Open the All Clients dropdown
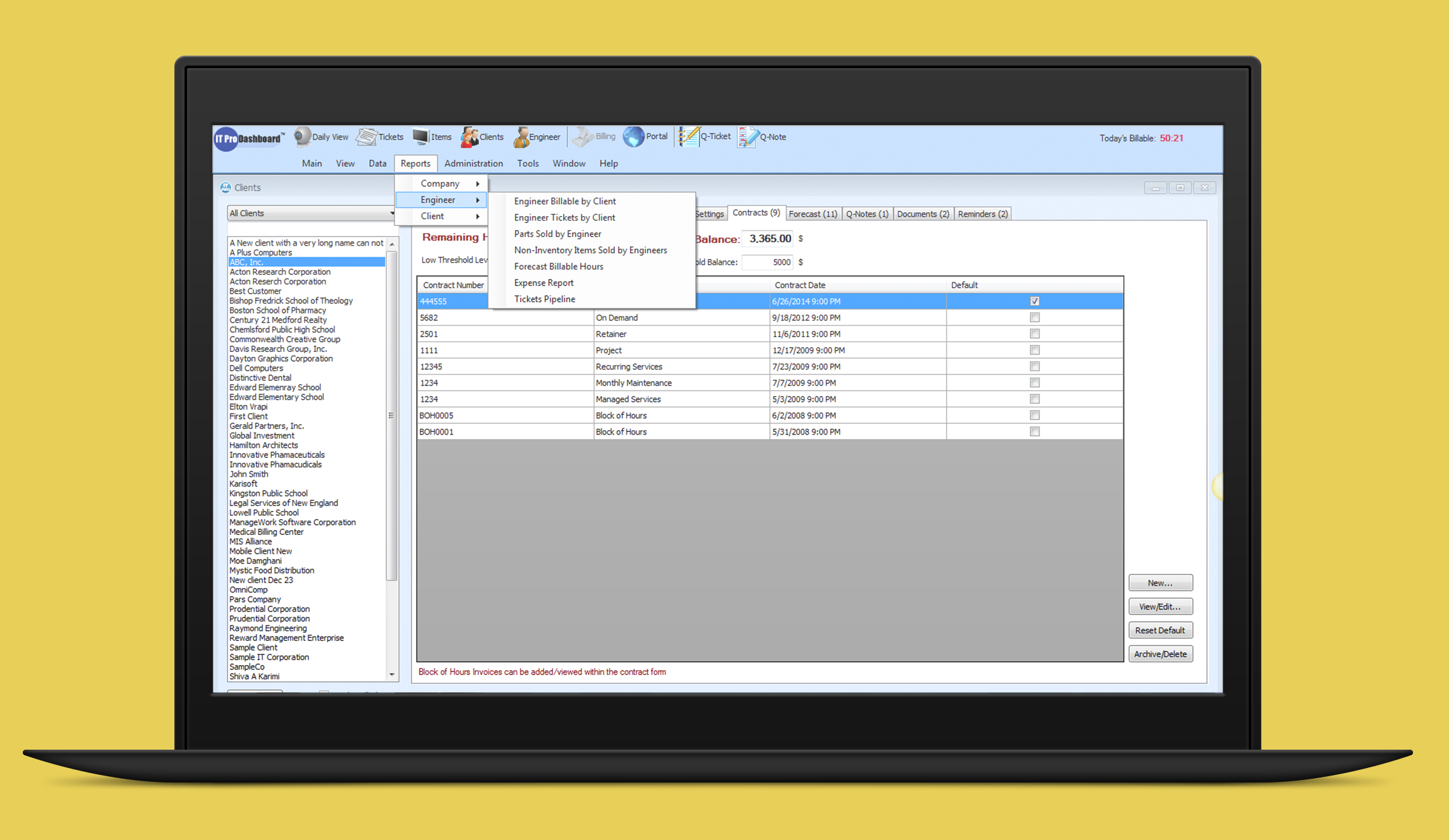Image resolution: width=1449 pixels, height=840 pixels. click(x=311, y=213)
